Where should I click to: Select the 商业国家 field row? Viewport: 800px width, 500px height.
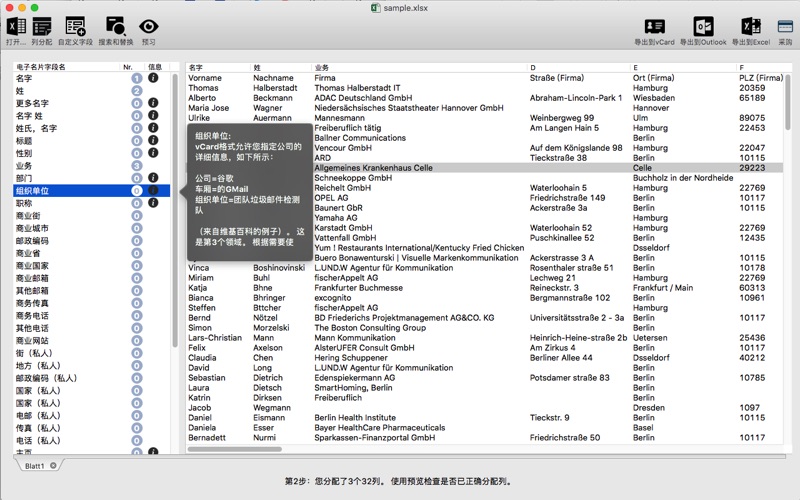click(92, 266)
